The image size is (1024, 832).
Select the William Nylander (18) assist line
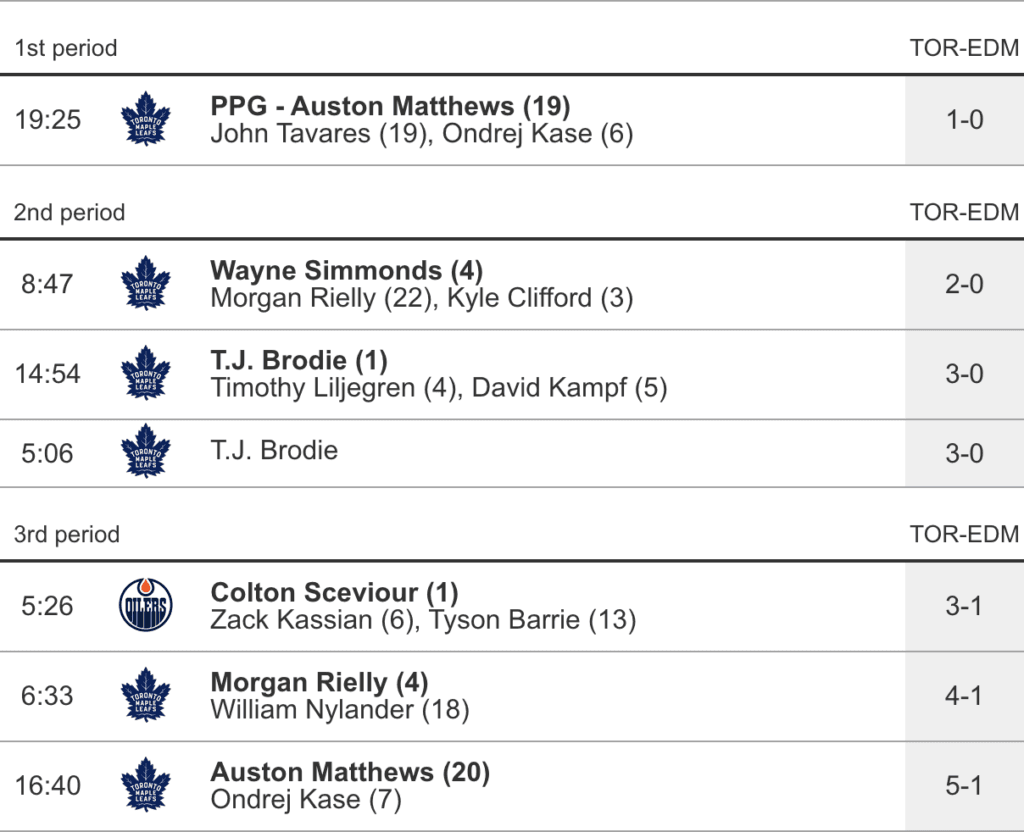click(340, 710)
